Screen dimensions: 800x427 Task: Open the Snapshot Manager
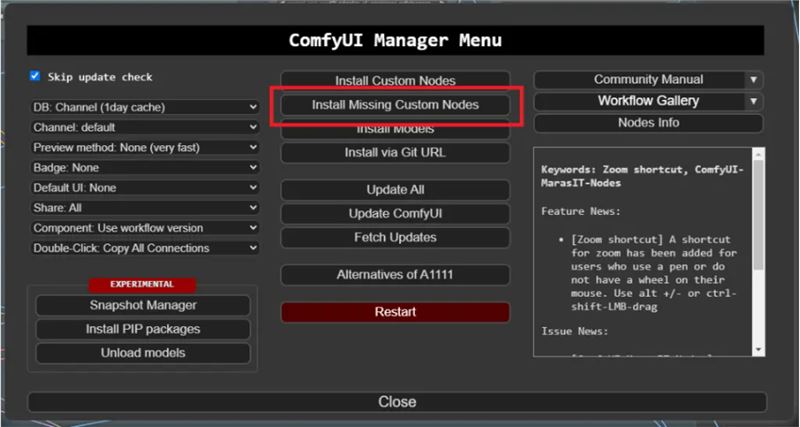click(143, 305)
